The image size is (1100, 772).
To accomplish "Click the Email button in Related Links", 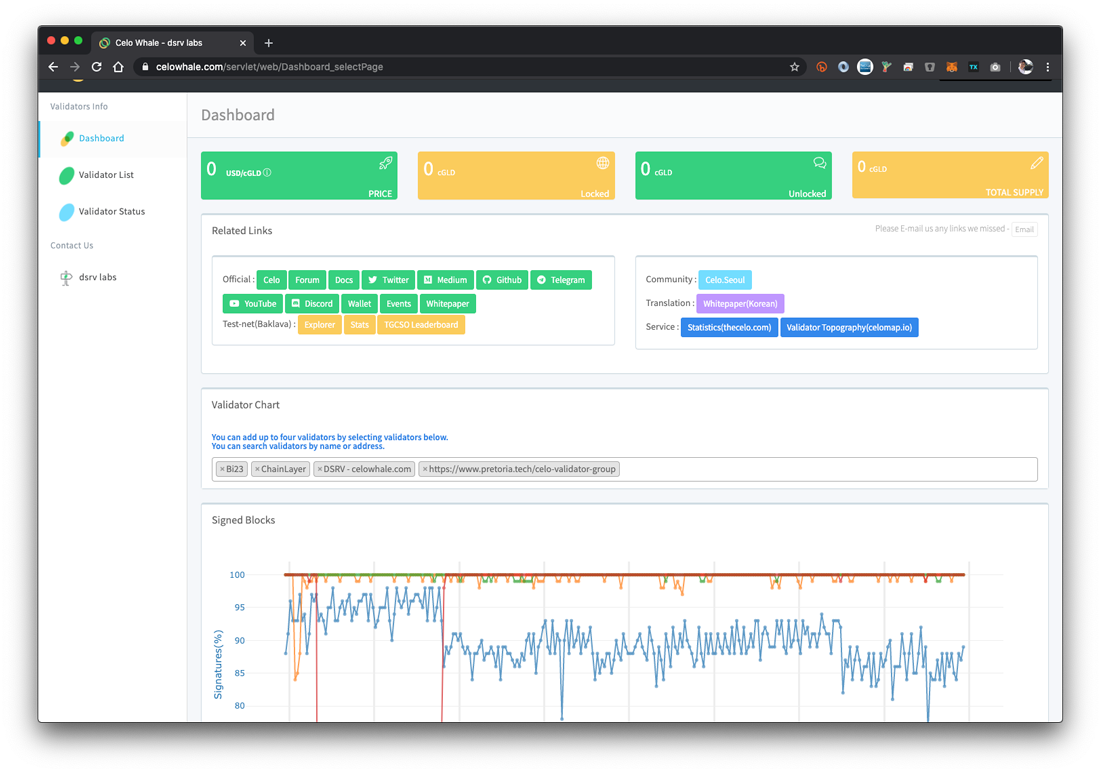I will (1024, 229).
